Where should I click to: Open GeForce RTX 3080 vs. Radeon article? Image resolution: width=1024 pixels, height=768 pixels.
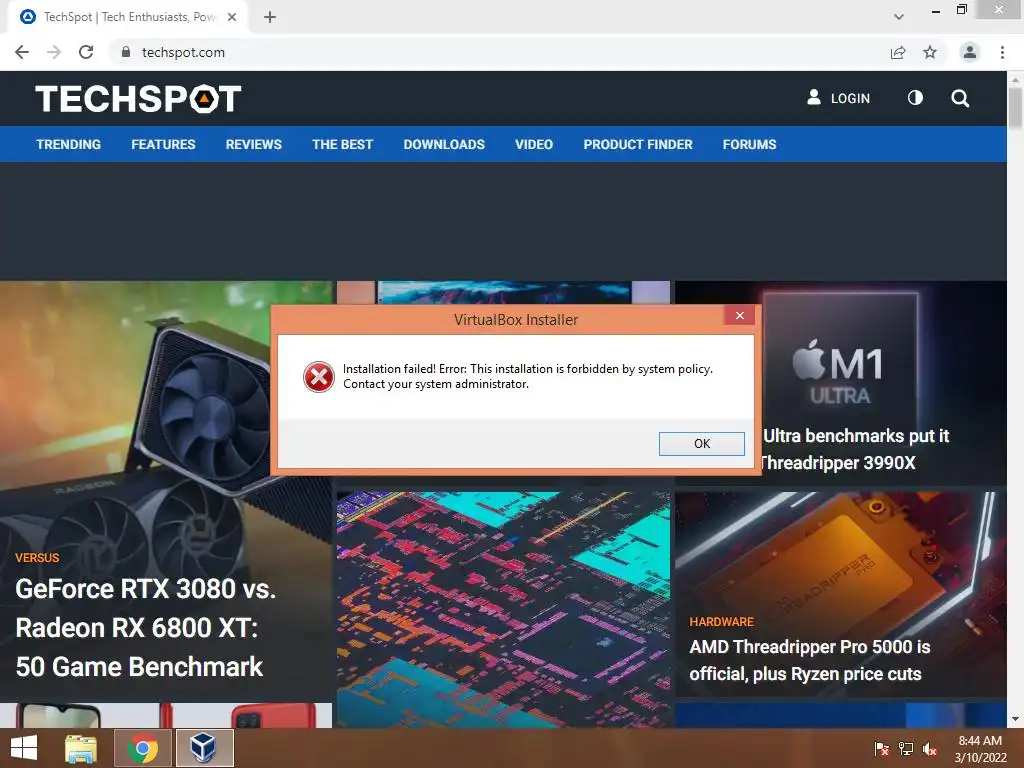pos(146,628)
